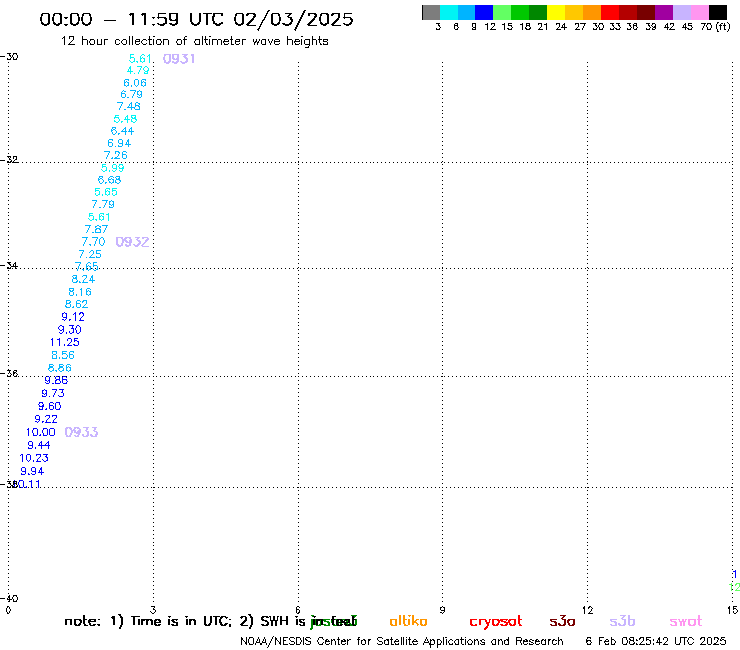Click the wave height value 7.25
This screenshot has width=740, height=650.
[x=90, y=254]
